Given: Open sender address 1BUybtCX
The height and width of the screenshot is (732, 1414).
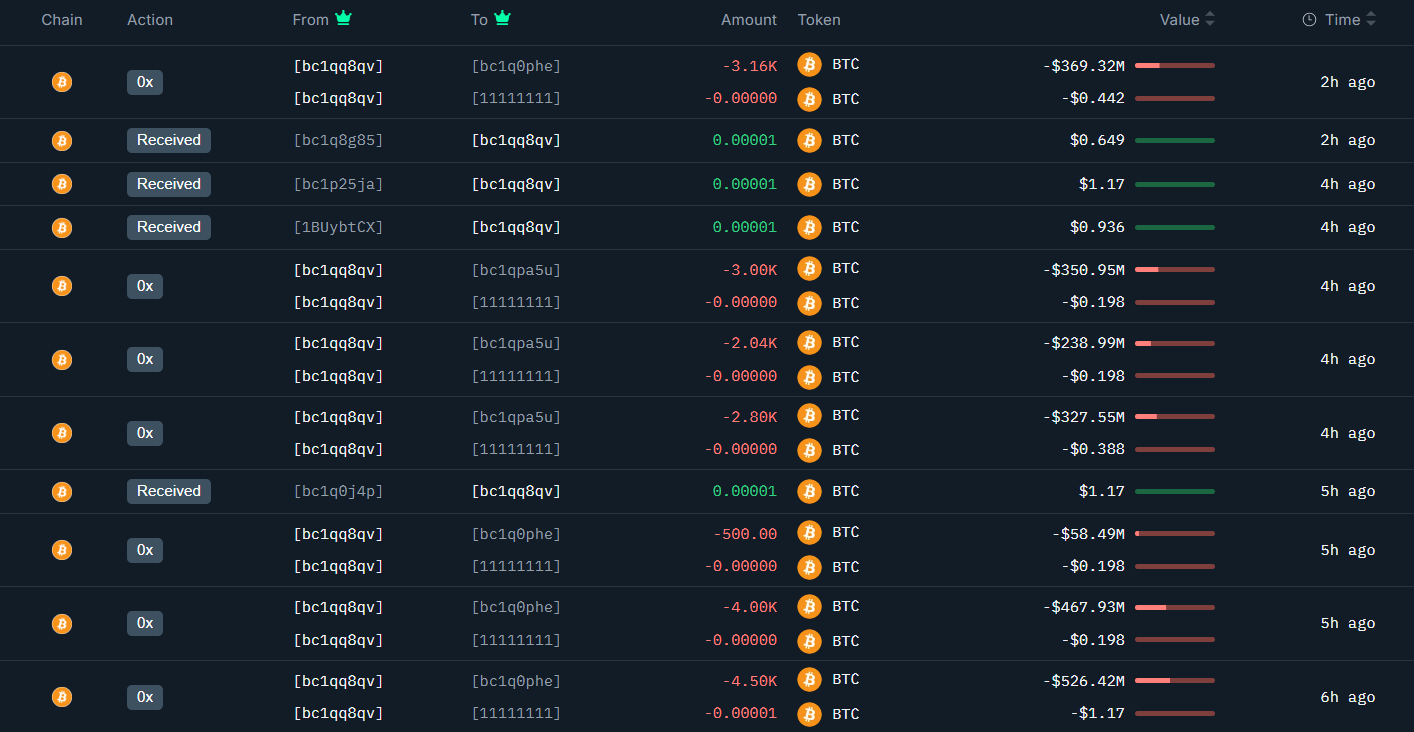Looking at the screenshot, I should point(338,228).
